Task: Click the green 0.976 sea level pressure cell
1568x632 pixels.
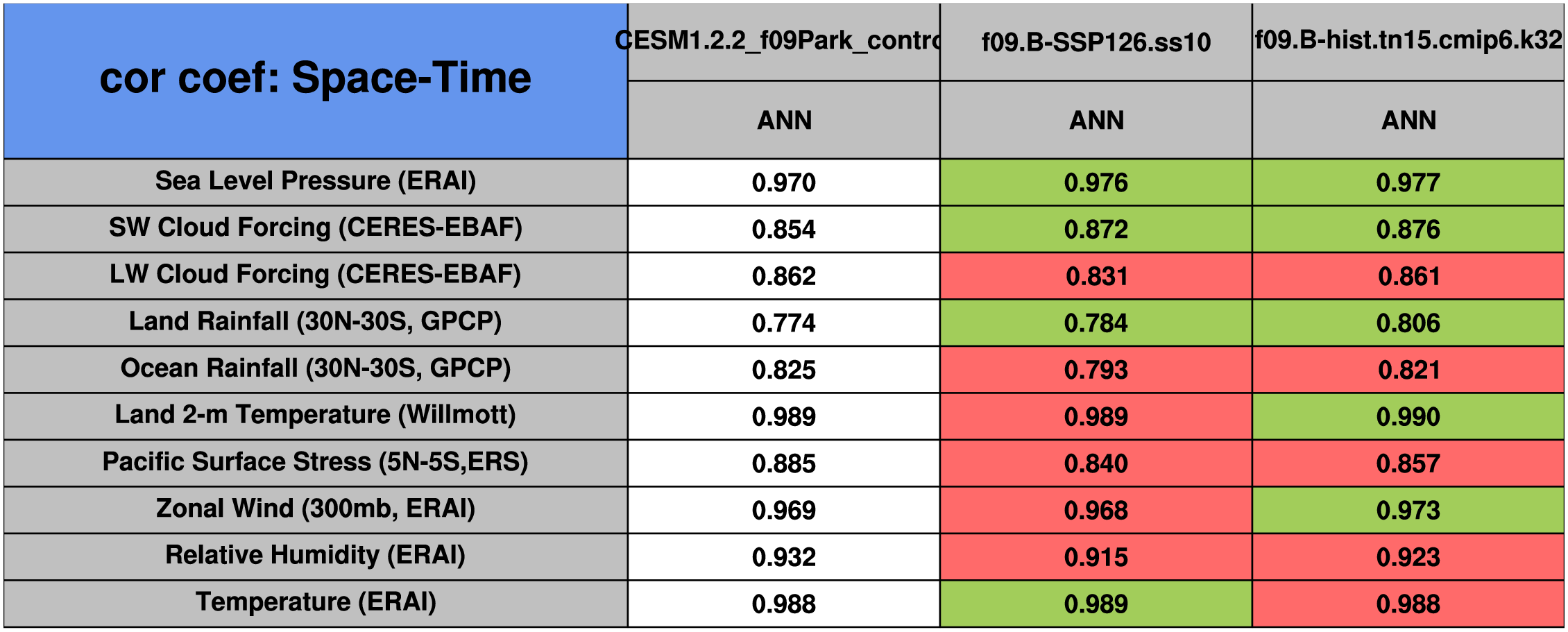Action: coord(1096,182)
